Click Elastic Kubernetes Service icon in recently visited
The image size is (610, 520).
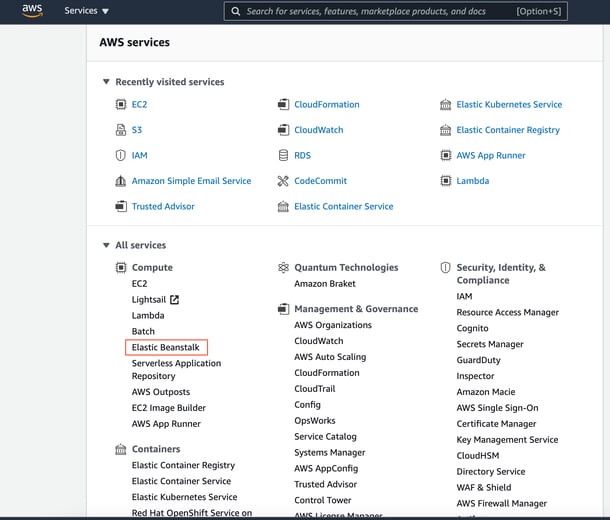pos(445,104)
